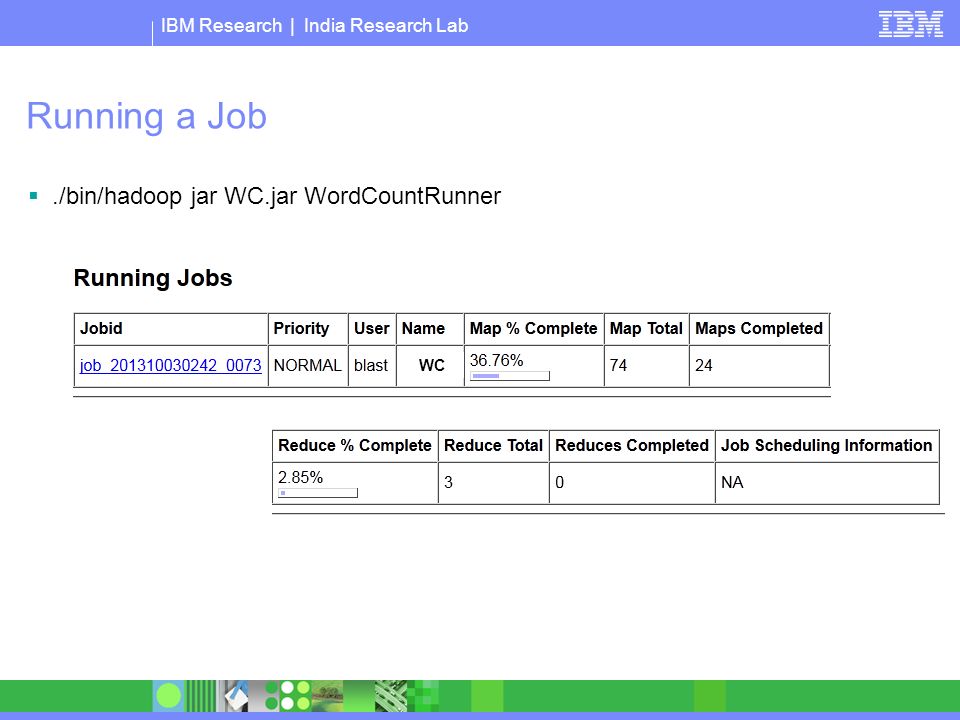Select 'Map % Complete' column header

(x=534, y=329)
